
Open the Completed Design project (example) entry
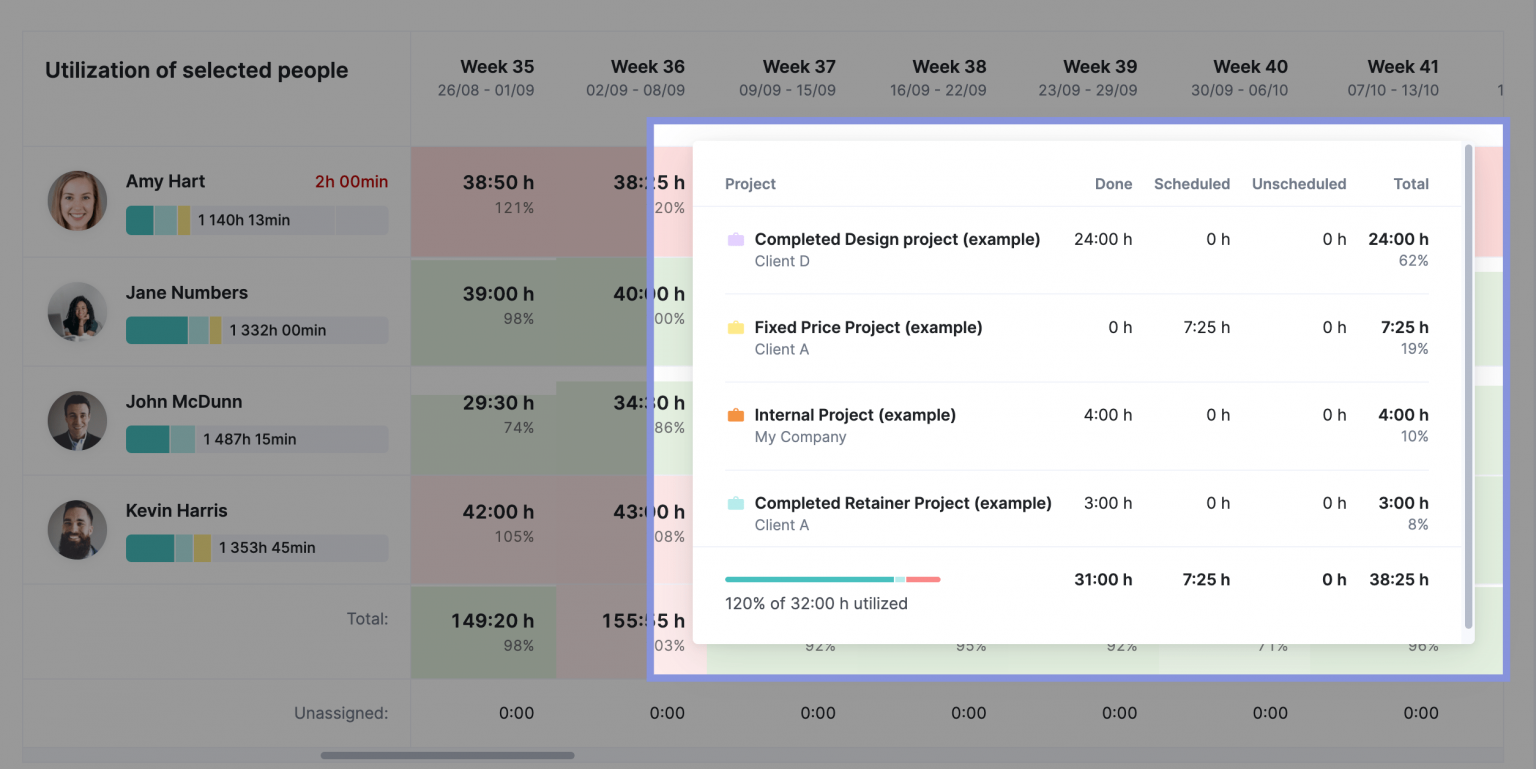pos(897,239)
